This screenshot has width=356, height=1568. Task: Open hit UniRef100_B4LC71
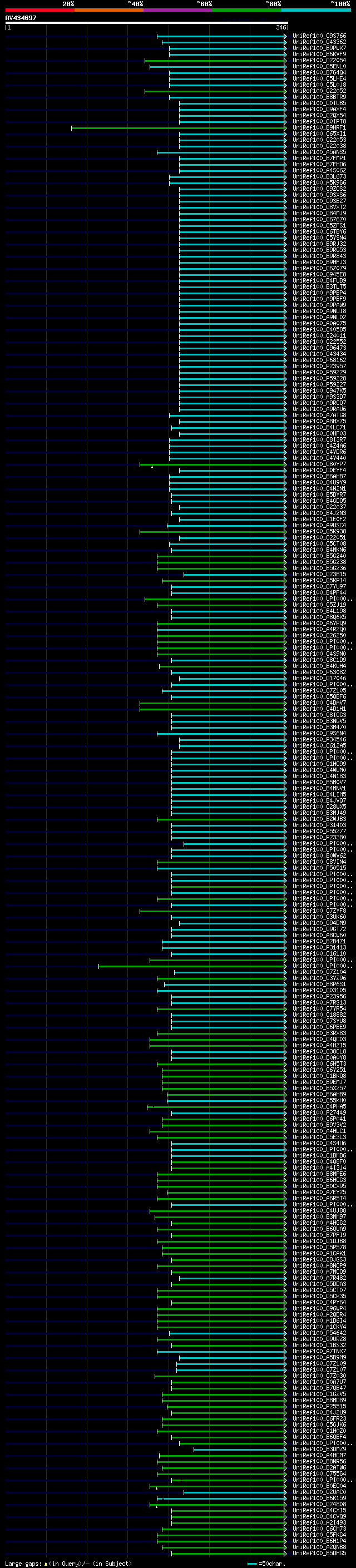tap(319, 427)
